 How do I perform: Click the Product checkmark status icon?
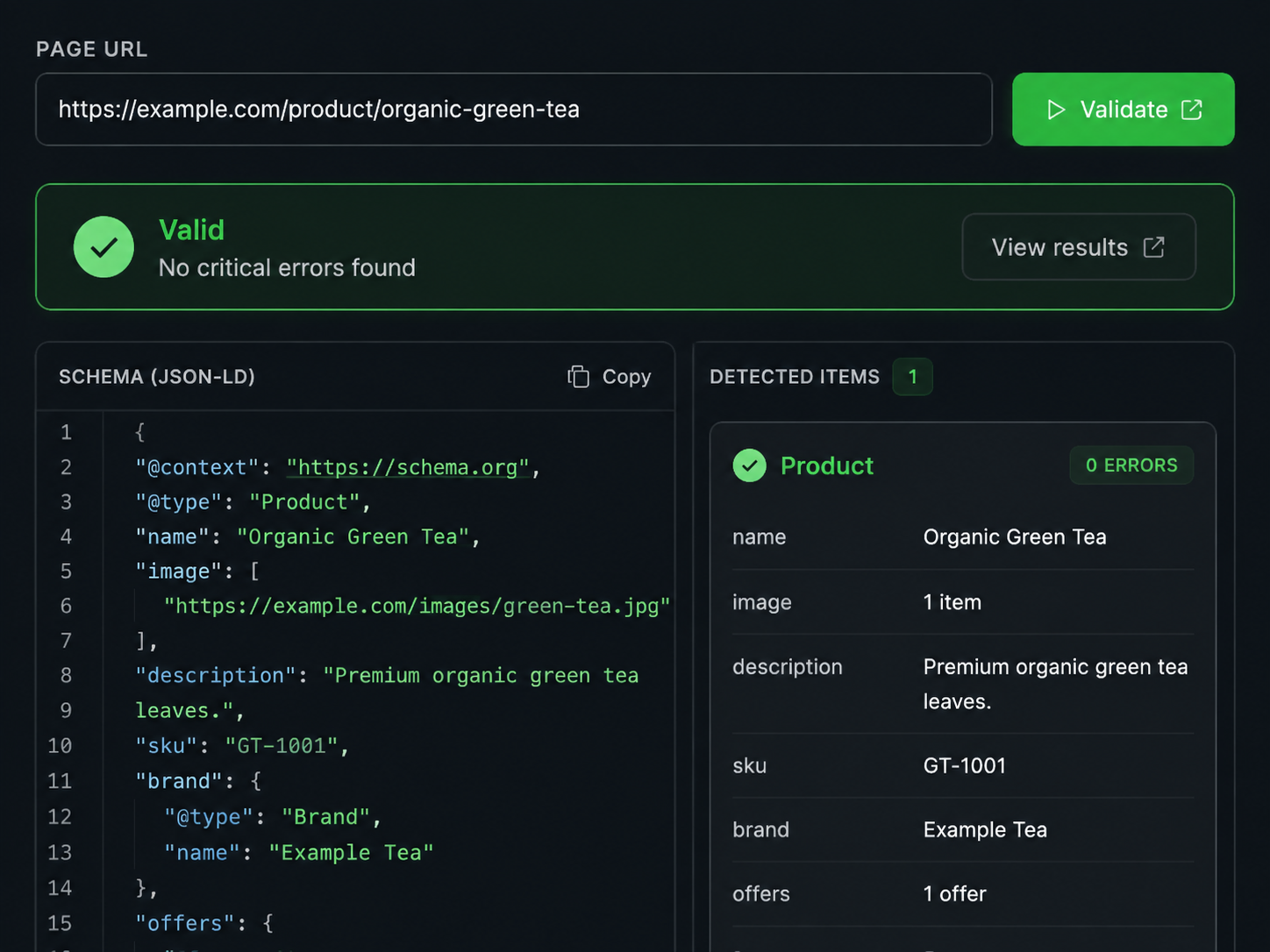pos(750,465)
